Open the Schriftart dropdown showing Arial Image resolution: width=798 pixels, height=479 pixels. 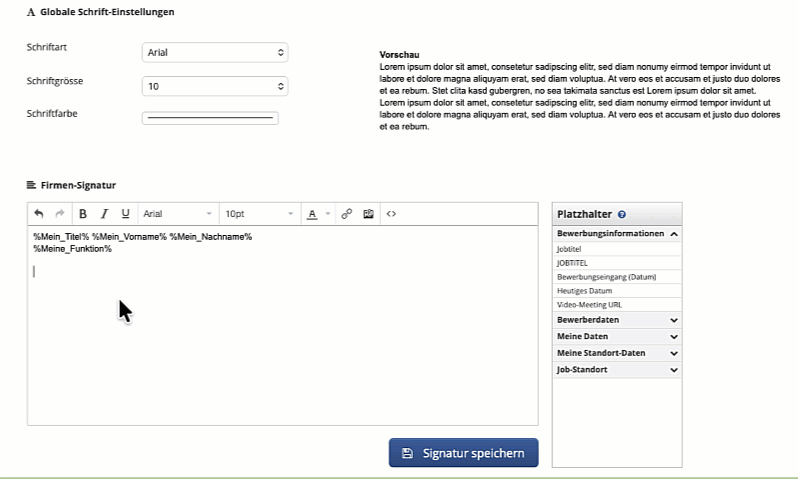point(215,52)
